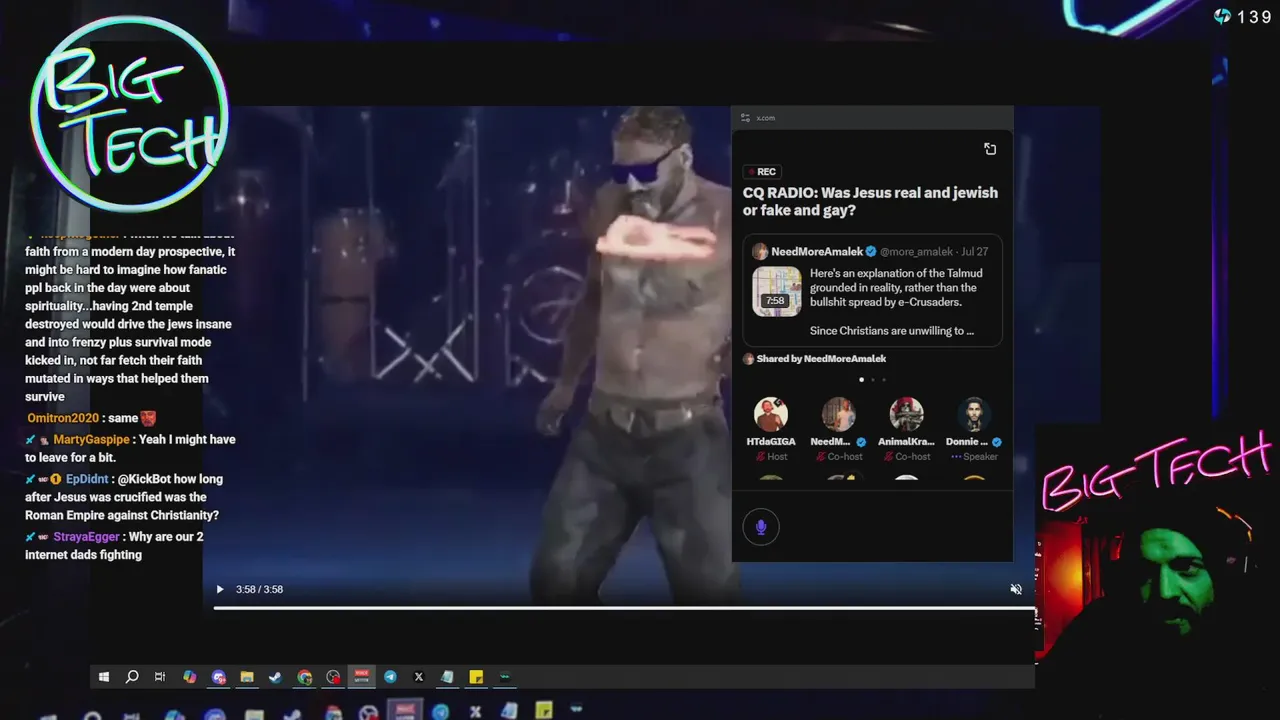Unmute the video using the speaker icon
Screen dimensions: 1280x720
pyautogui.click(x=1016, y=589)
